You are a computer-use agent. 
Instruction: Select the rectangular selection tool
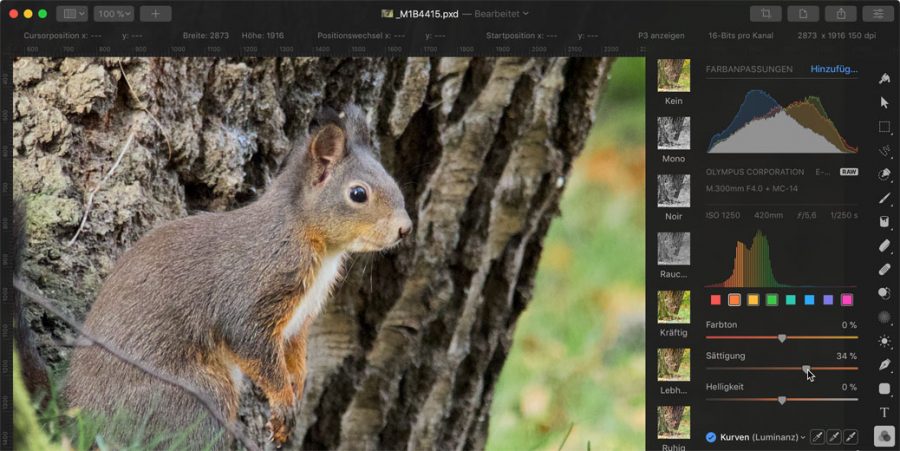pos(884,127)
